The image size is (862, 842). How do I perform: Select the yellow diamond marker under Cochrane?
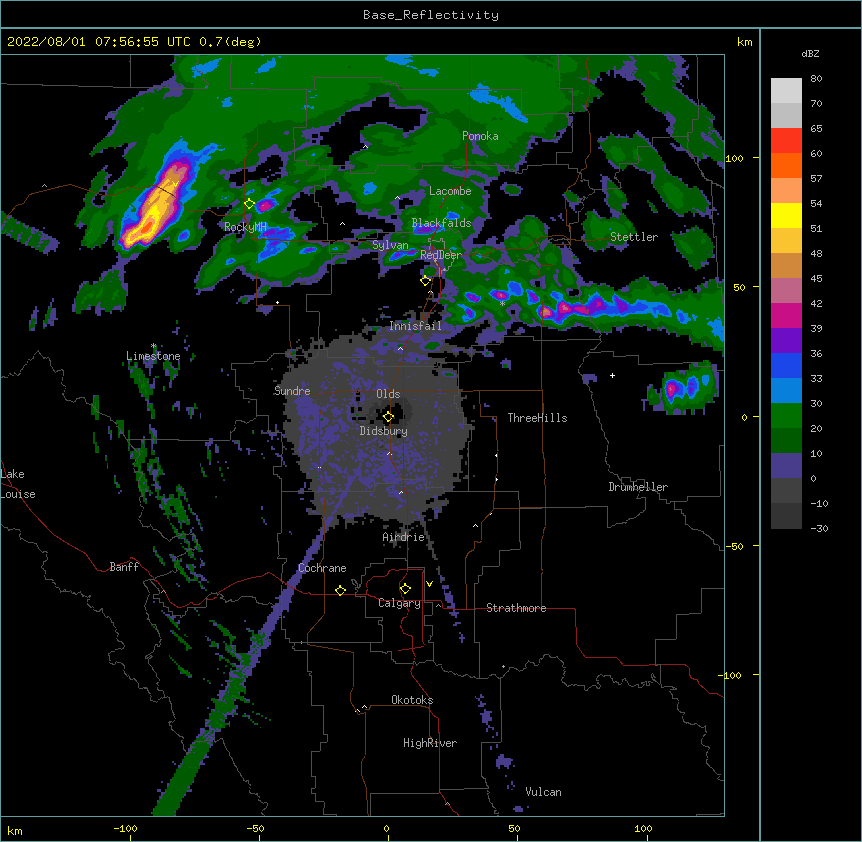click(x=340, y=590)
